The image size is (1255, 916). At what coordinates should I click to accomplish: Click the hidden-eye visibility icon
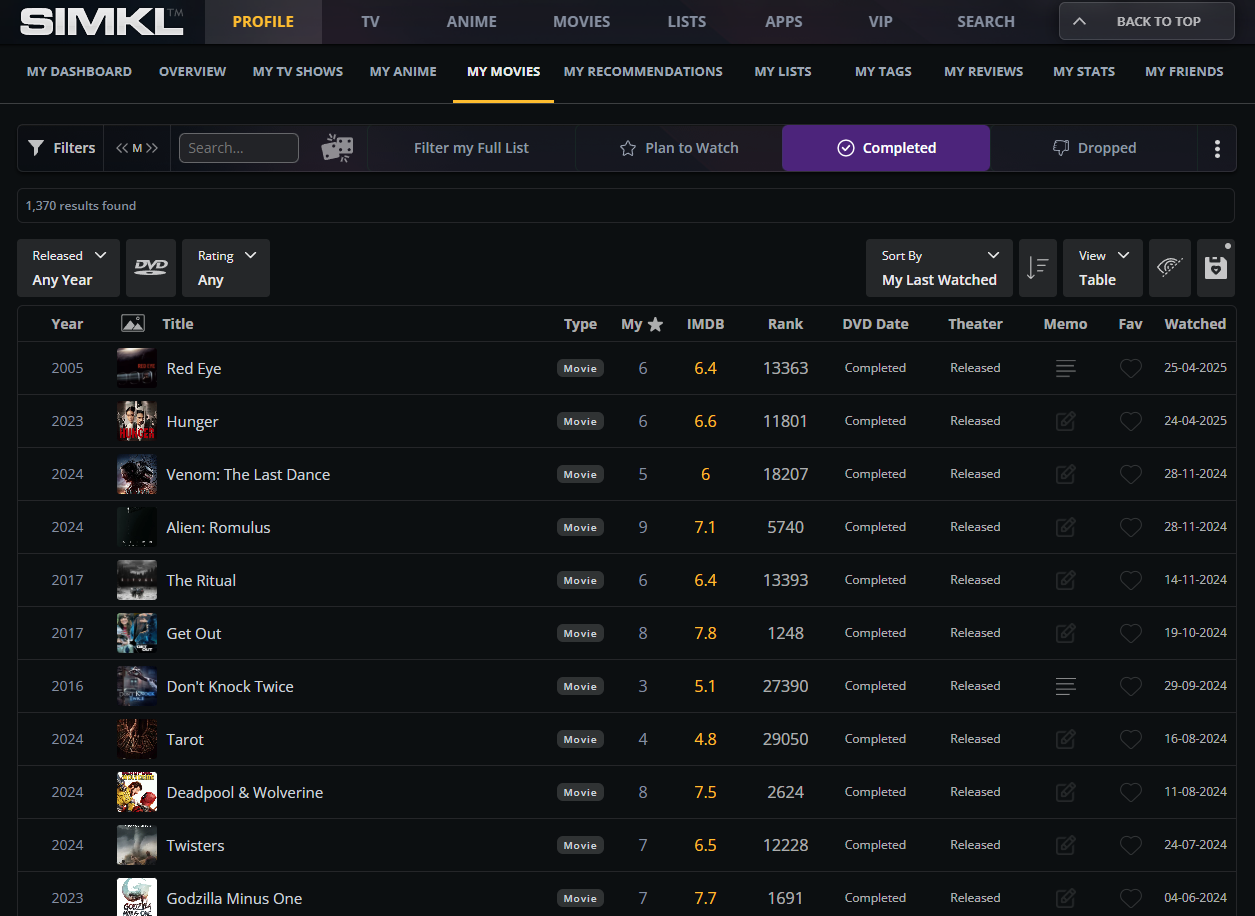(x=1169, y=267)
